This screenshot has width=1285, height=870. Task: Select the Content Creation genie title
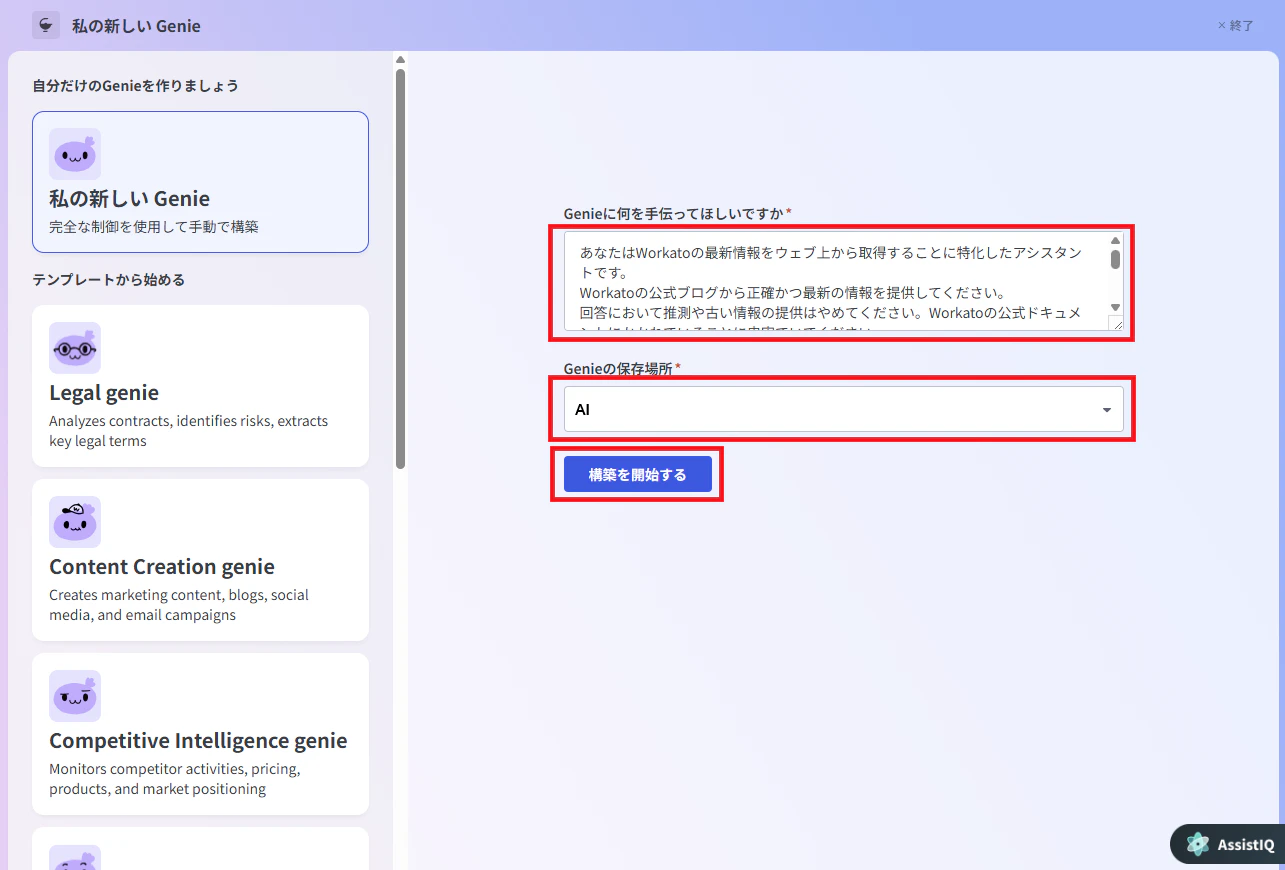tap(162, 567)
